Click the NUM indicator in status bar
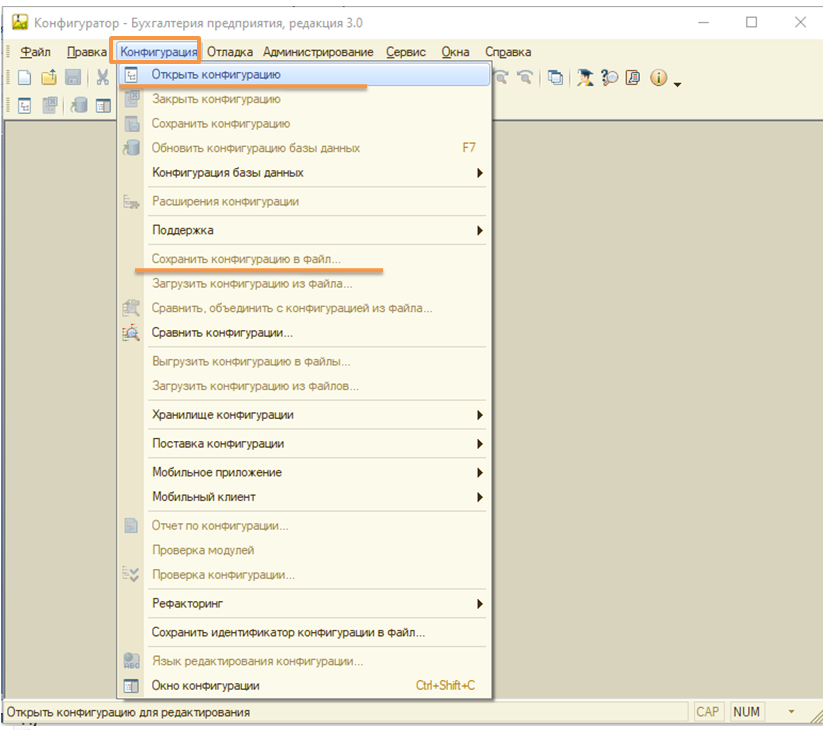This screenshot has height=730, width=829. coord(746,712)
